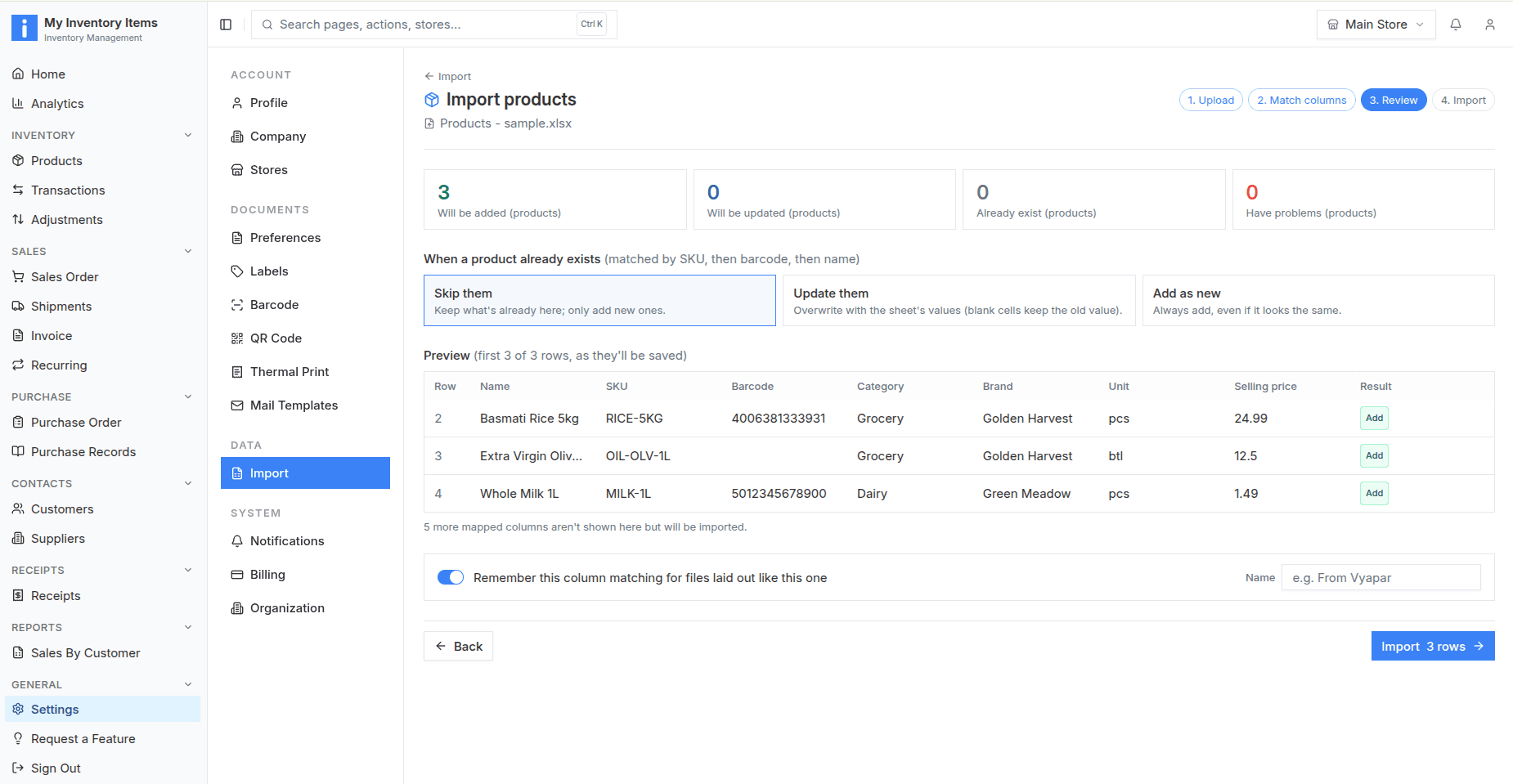Image resolution: width=1513 pixels, height=784 pixels.
Task: Open QR Code settings
Action: click(x=305, y=338)
